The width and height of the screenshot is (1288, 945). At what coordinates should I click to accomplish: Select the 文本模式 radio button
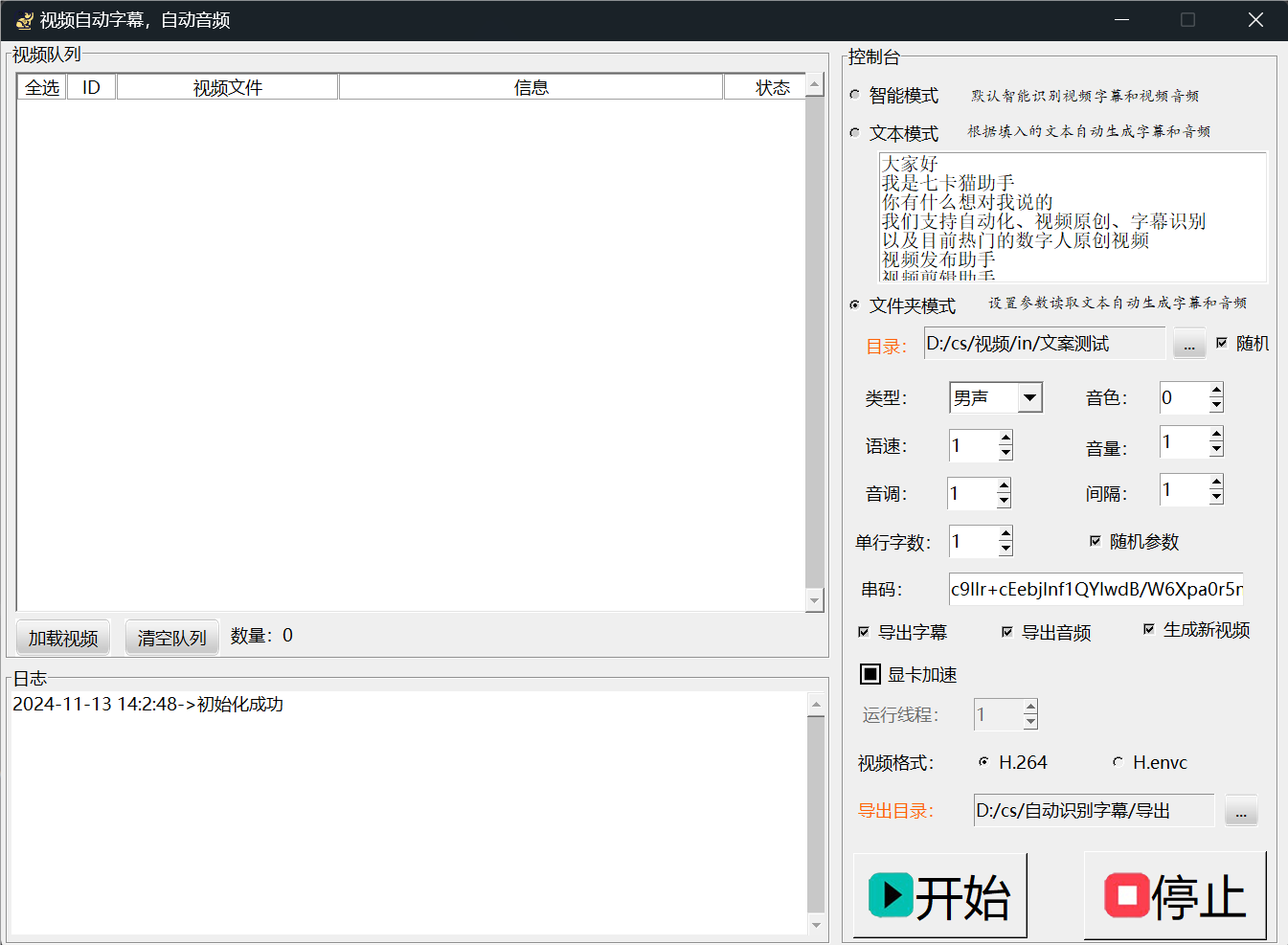point(855,132)
